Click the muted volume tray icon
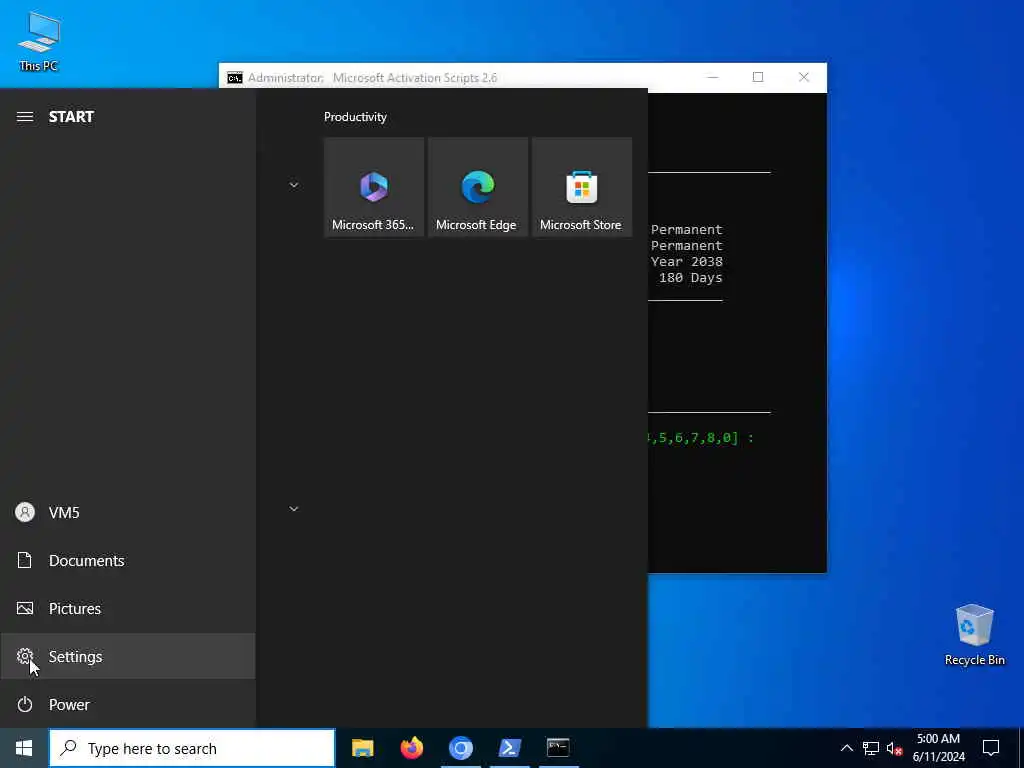1024x768 pixels. point(894,748)
